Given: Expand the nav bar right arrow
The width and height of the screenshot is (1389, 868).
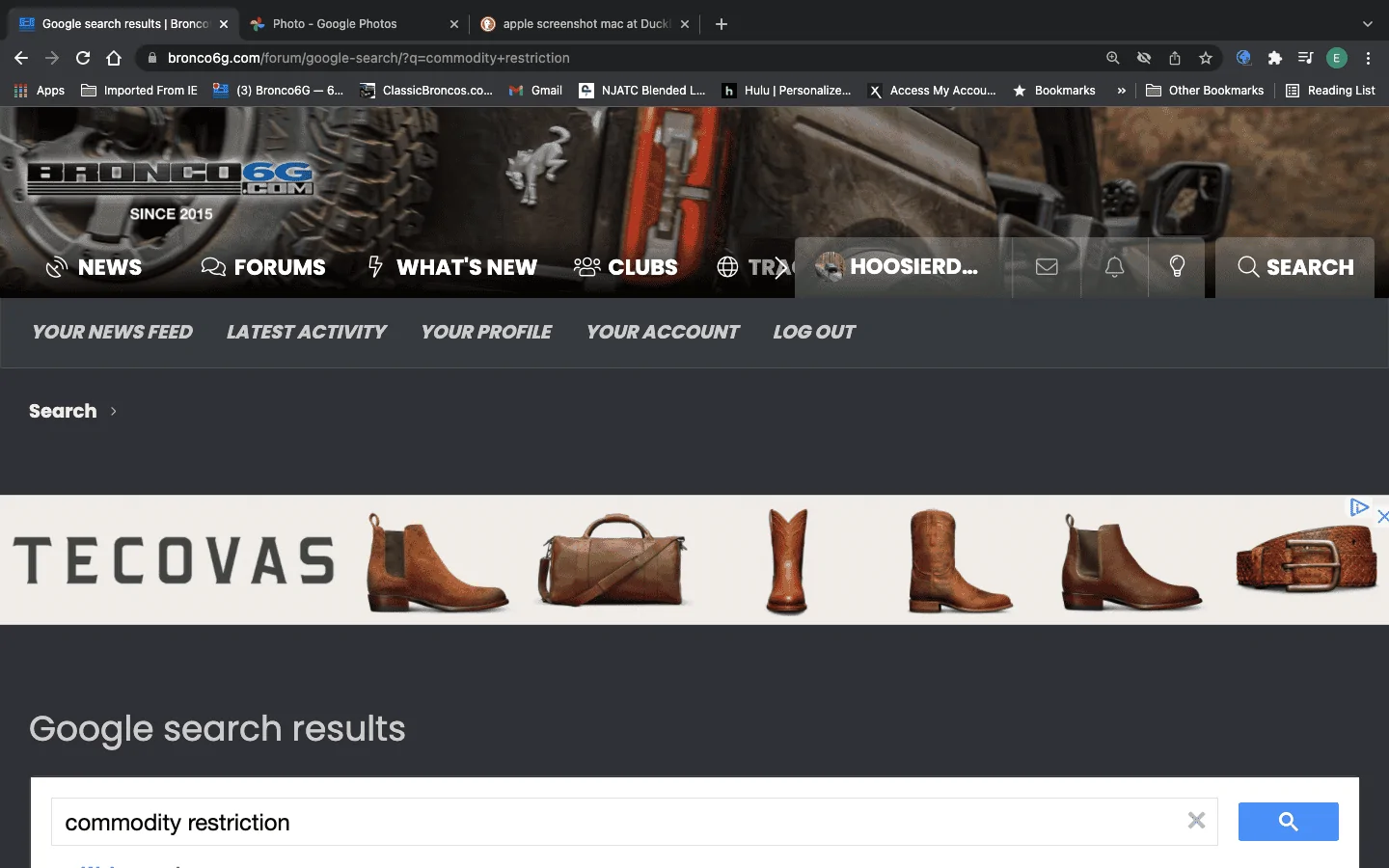Looking at the screenshot, I should [x=781, y=268].
